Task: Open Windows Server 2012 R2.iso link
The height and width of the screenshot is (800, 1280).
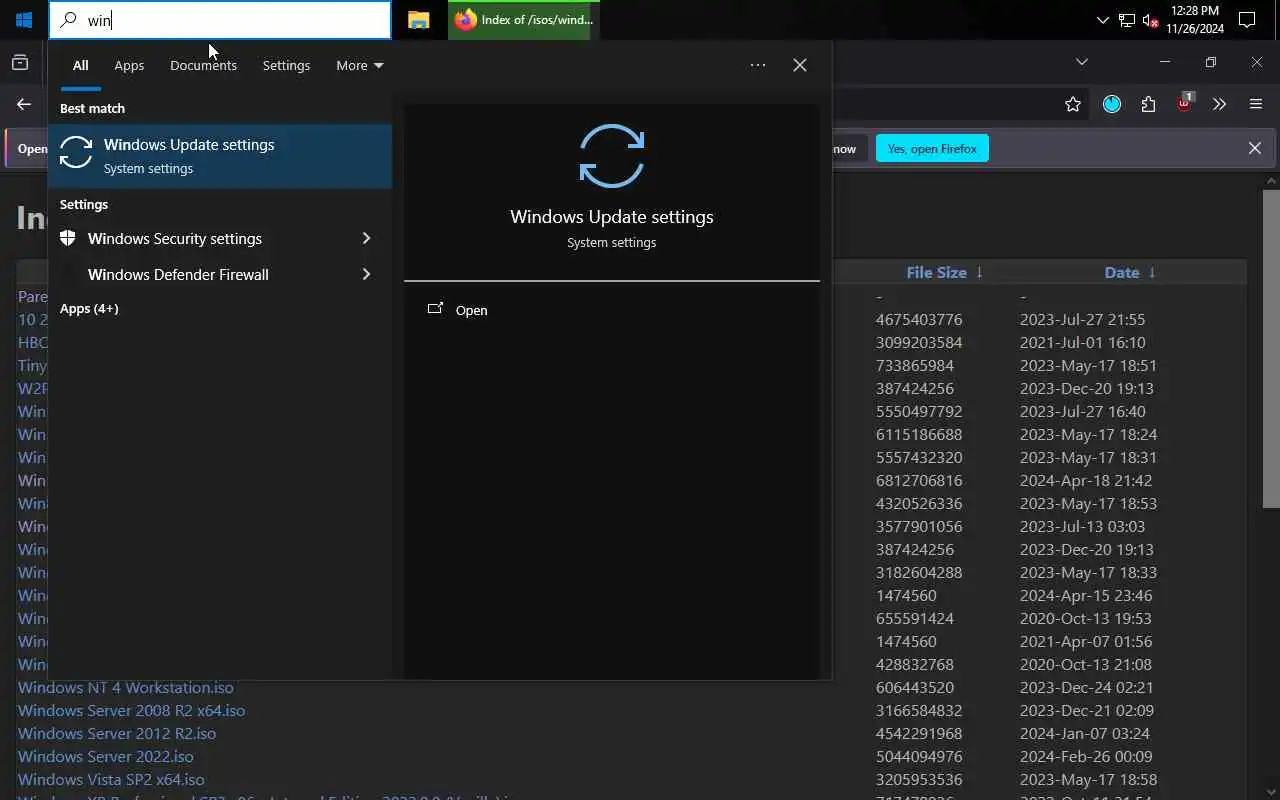Action: coord(116,733)
